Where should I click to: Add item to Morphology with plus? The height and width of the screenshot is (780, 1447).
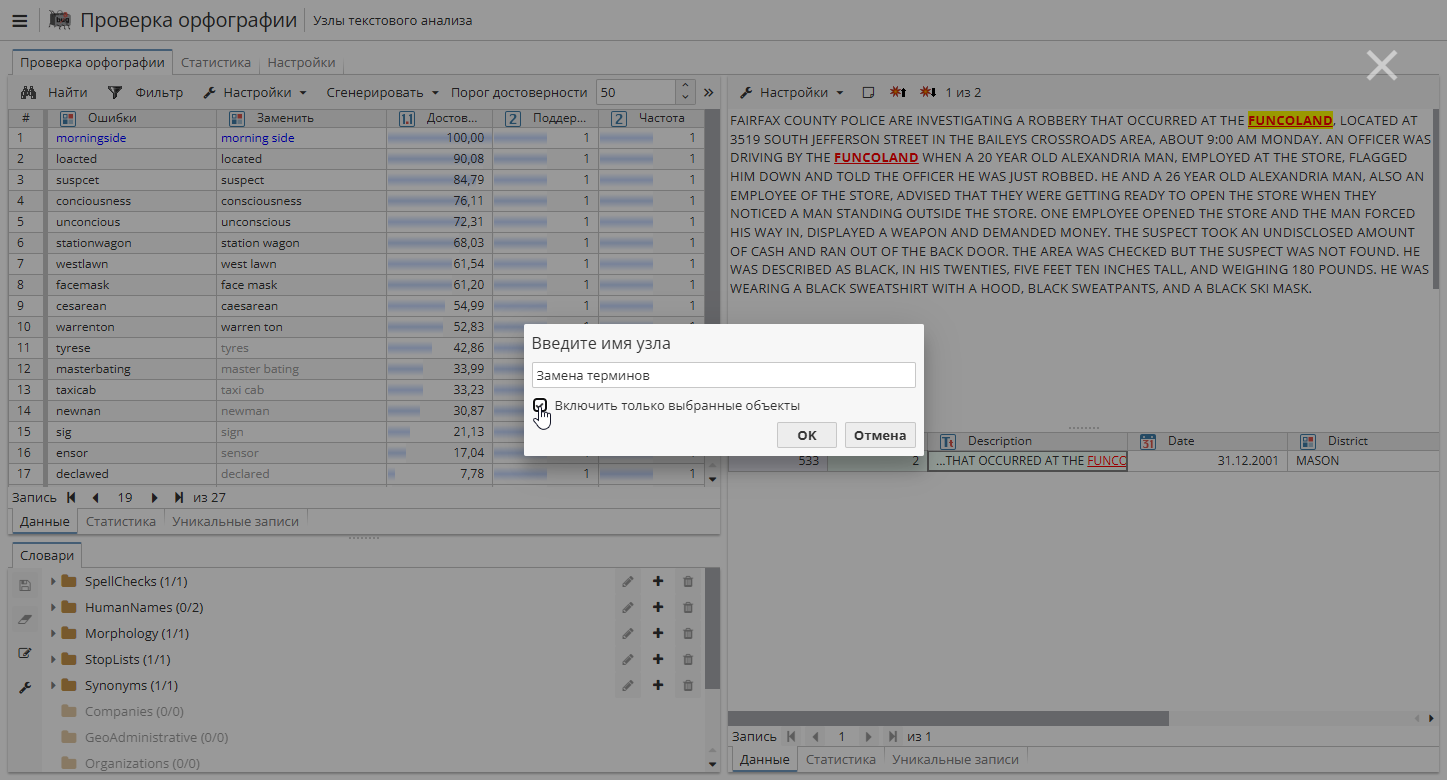click(658, 633)
